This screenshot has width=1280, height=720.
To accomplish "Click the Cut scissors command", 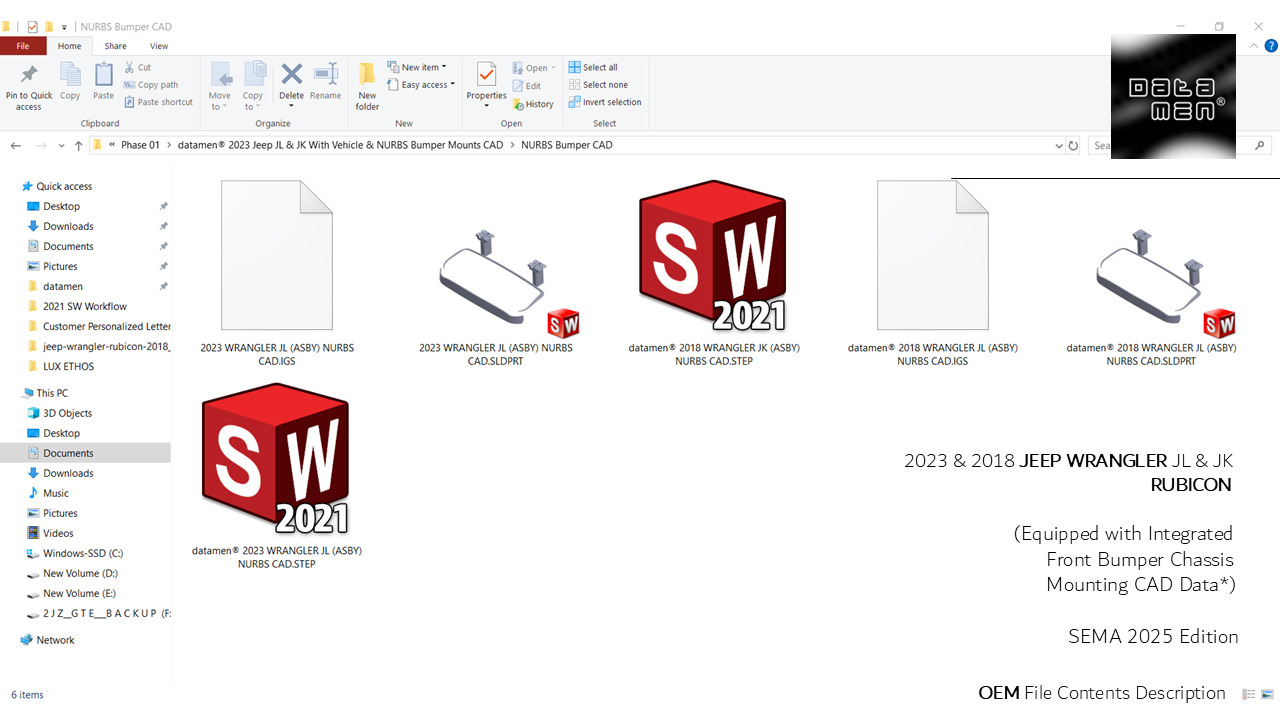I will click(137, 67).
